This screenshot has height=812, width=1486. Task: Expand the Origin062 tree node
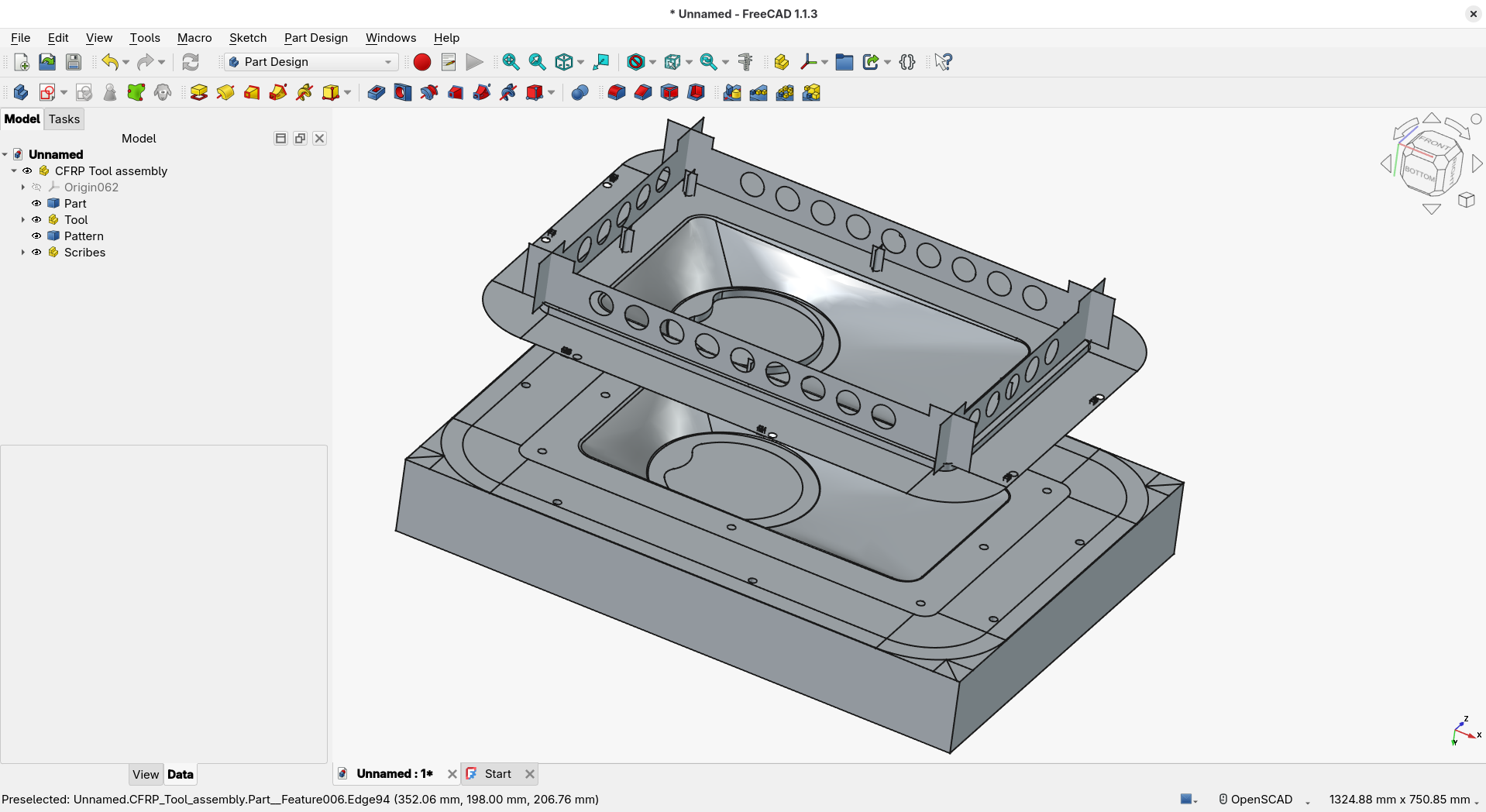[x=23, y=187]
